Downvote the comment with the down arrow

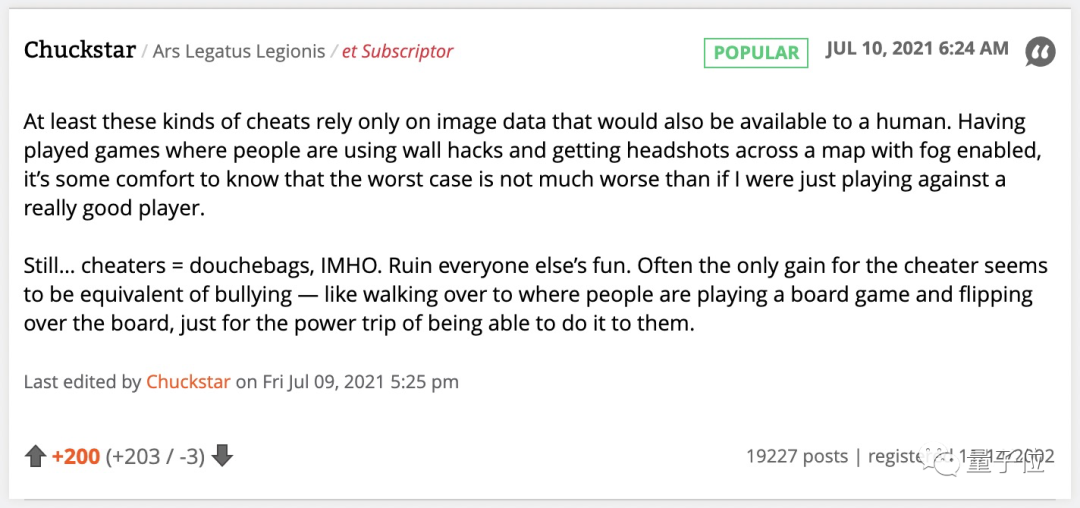pyautogui.click(x=222, y=457)
